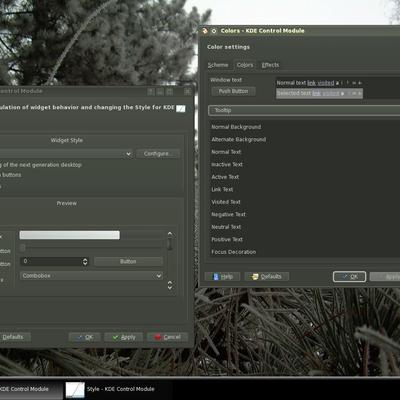The width and height of the screenshot is (400, 400).
Task: Click the preview scrollbar handle in Style window
Action: click(170, 244)
